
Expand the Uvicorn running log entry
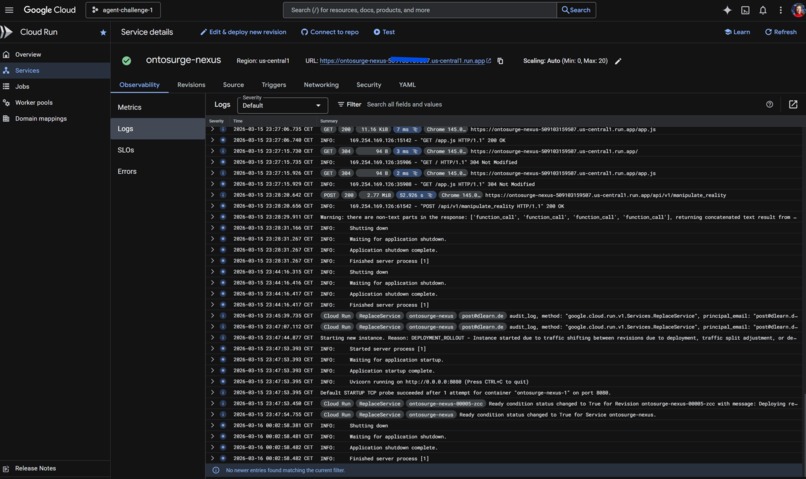tap(212, 382)
